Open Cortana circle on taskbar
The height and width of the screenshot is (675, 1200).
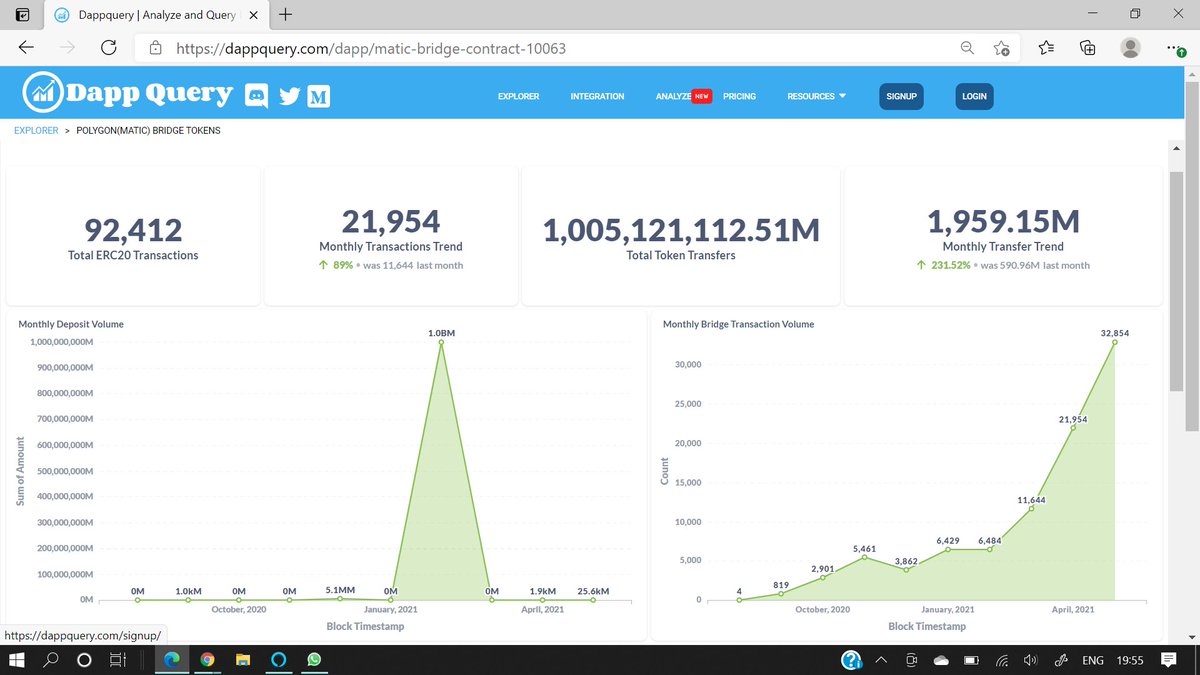(x=84, y=660)
